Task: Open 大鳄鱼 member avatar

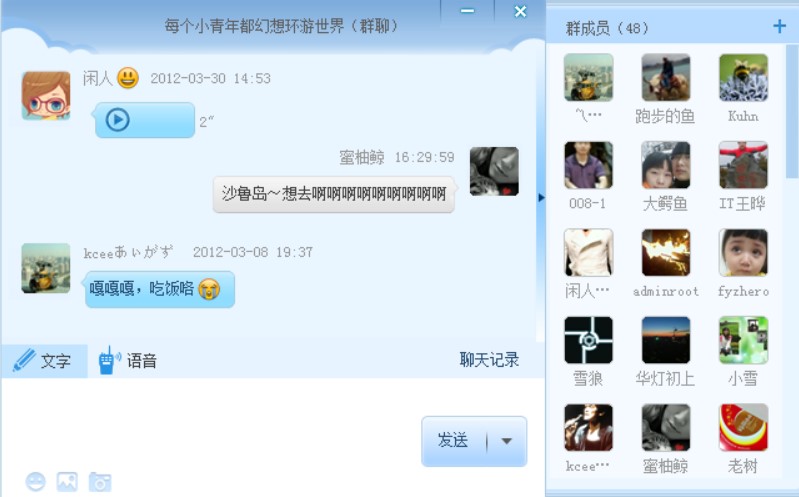Action: click(665, 165)
